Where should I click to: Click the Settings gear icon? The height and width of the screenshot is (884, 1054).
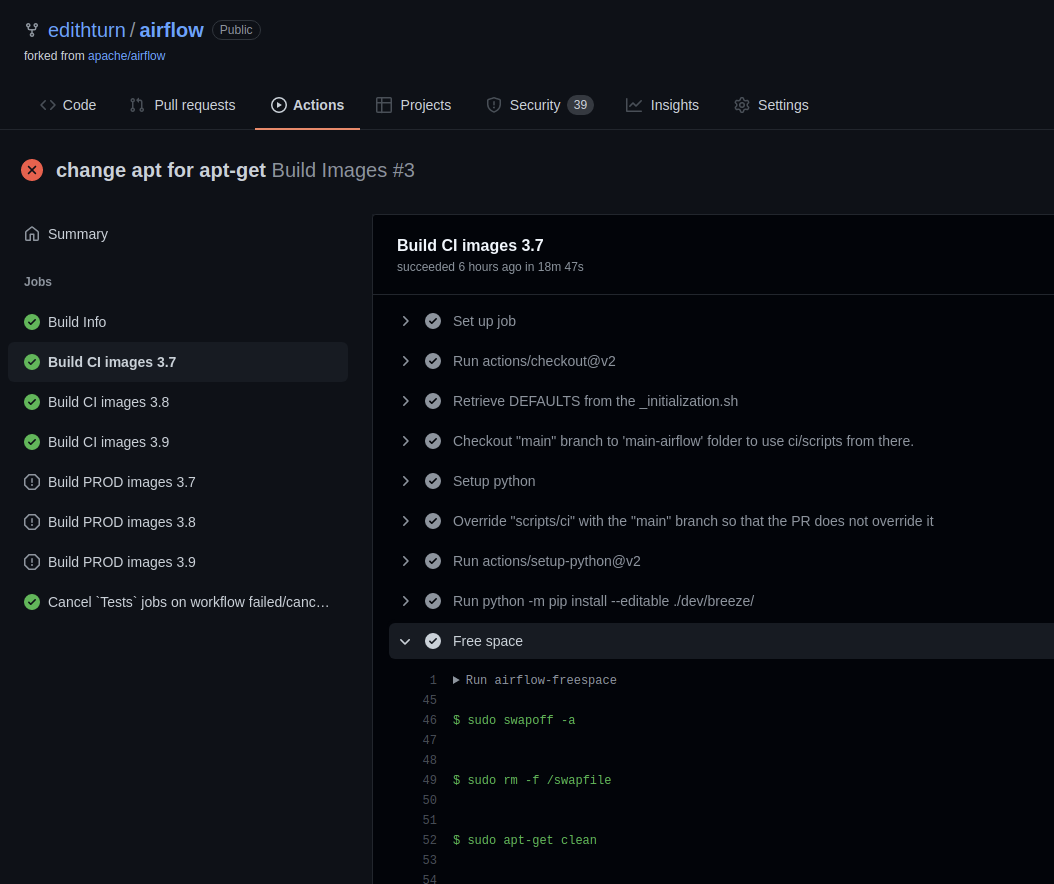coord(741,105)
